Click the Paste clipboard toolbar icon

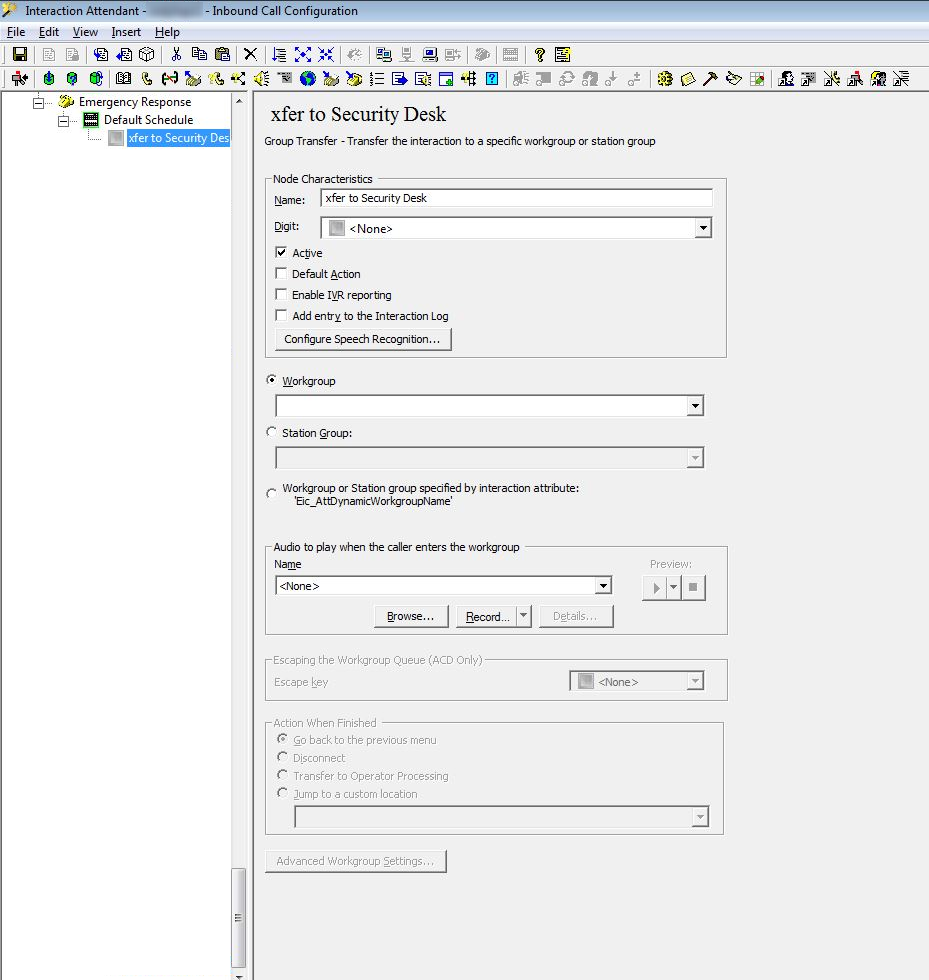click(222, 55)
